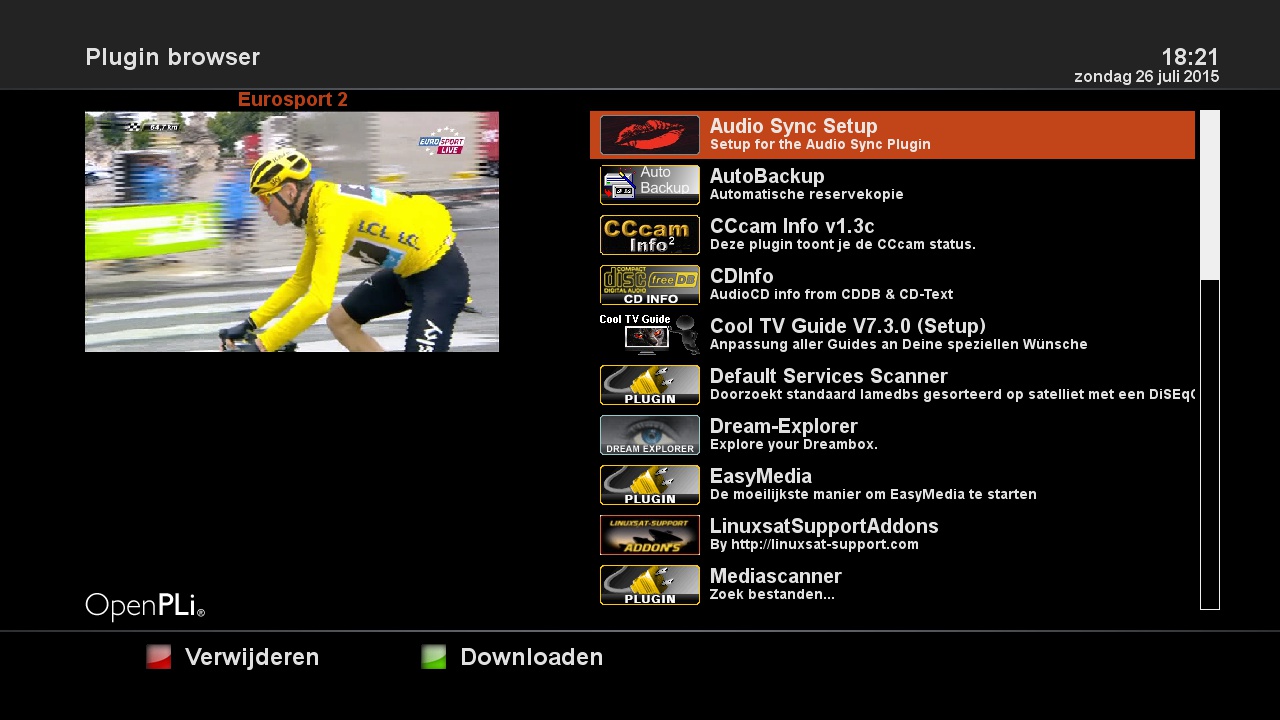Click the CD INFO disc icon
The width and height of the screenshot is (1280, 720).
[x=650, y=285]
